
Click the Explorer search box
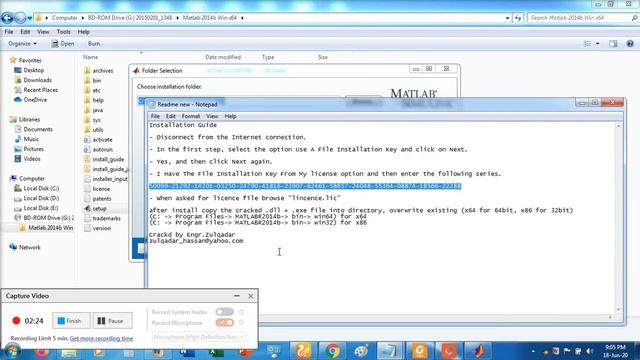[x=582, y=18]
